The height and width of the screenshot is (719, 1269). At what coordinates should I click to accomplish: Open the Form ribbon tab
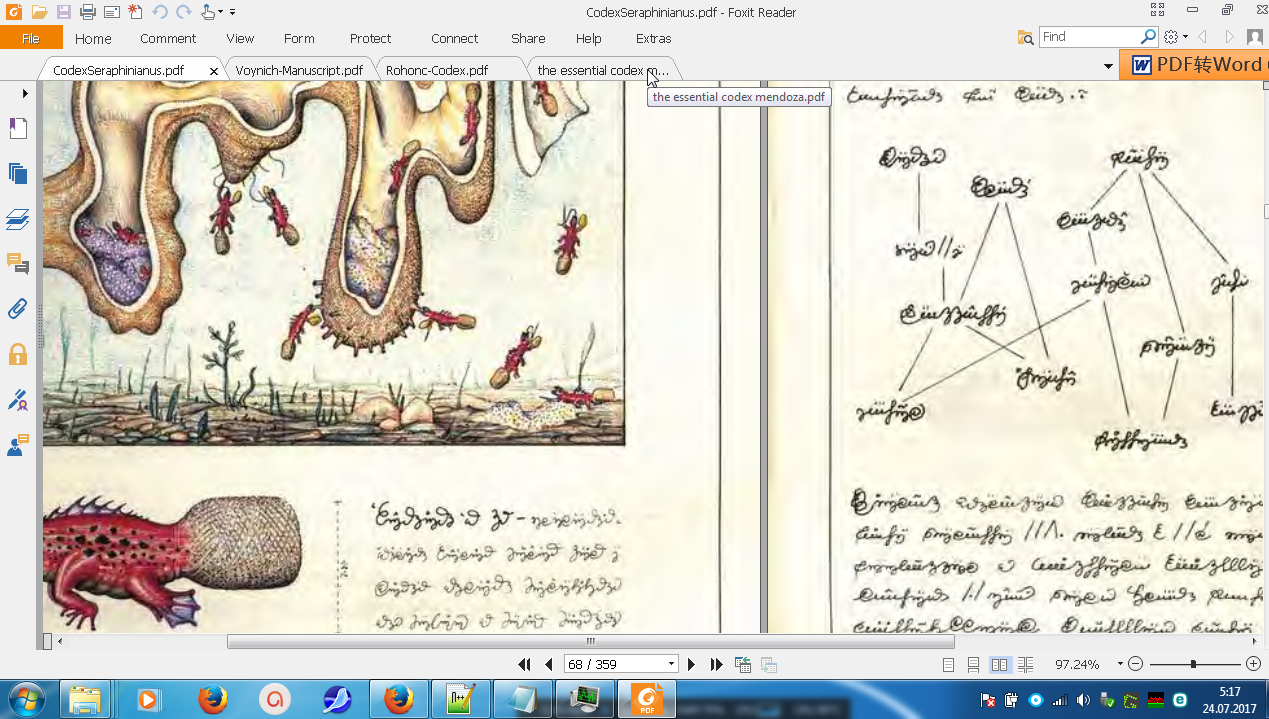click(x=299, y=38)
